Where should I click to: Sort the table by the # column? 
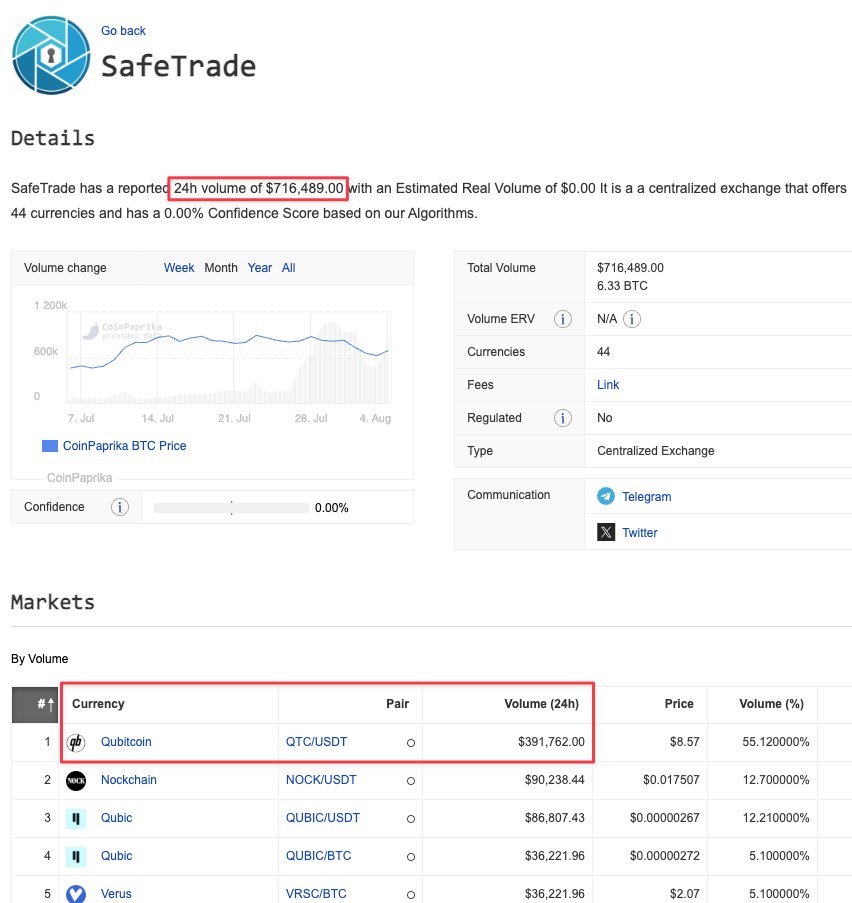coord(35,704)
